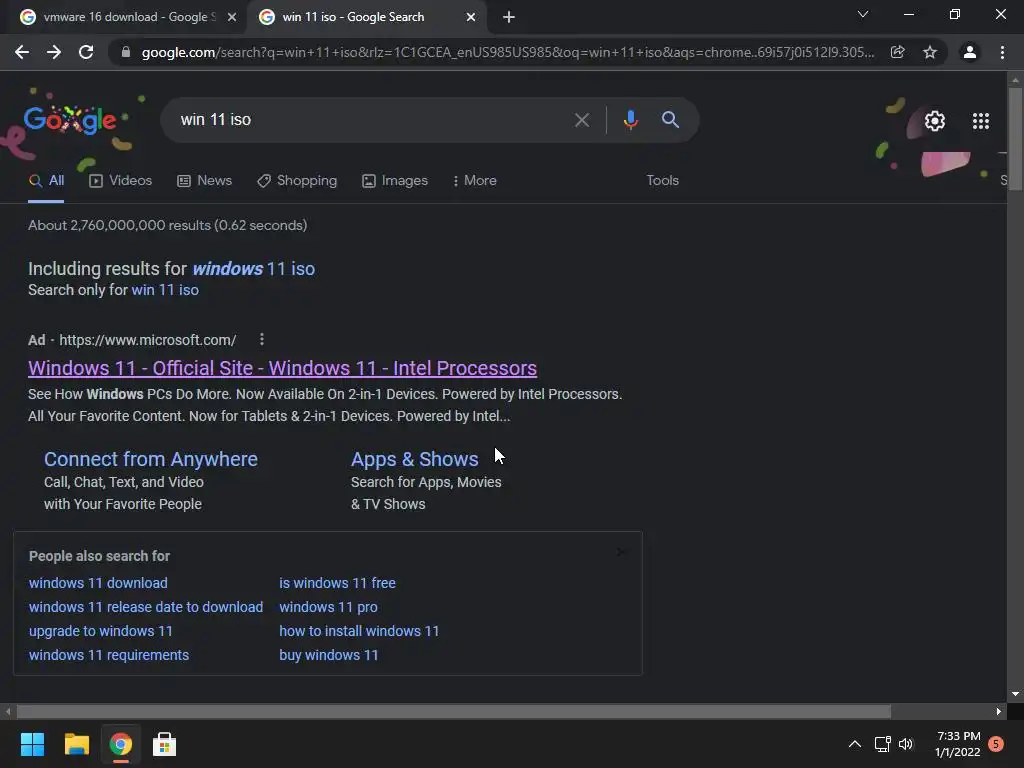Open a new browser tab
This screenshot has width=1024, height=768.
click(509, 17)
